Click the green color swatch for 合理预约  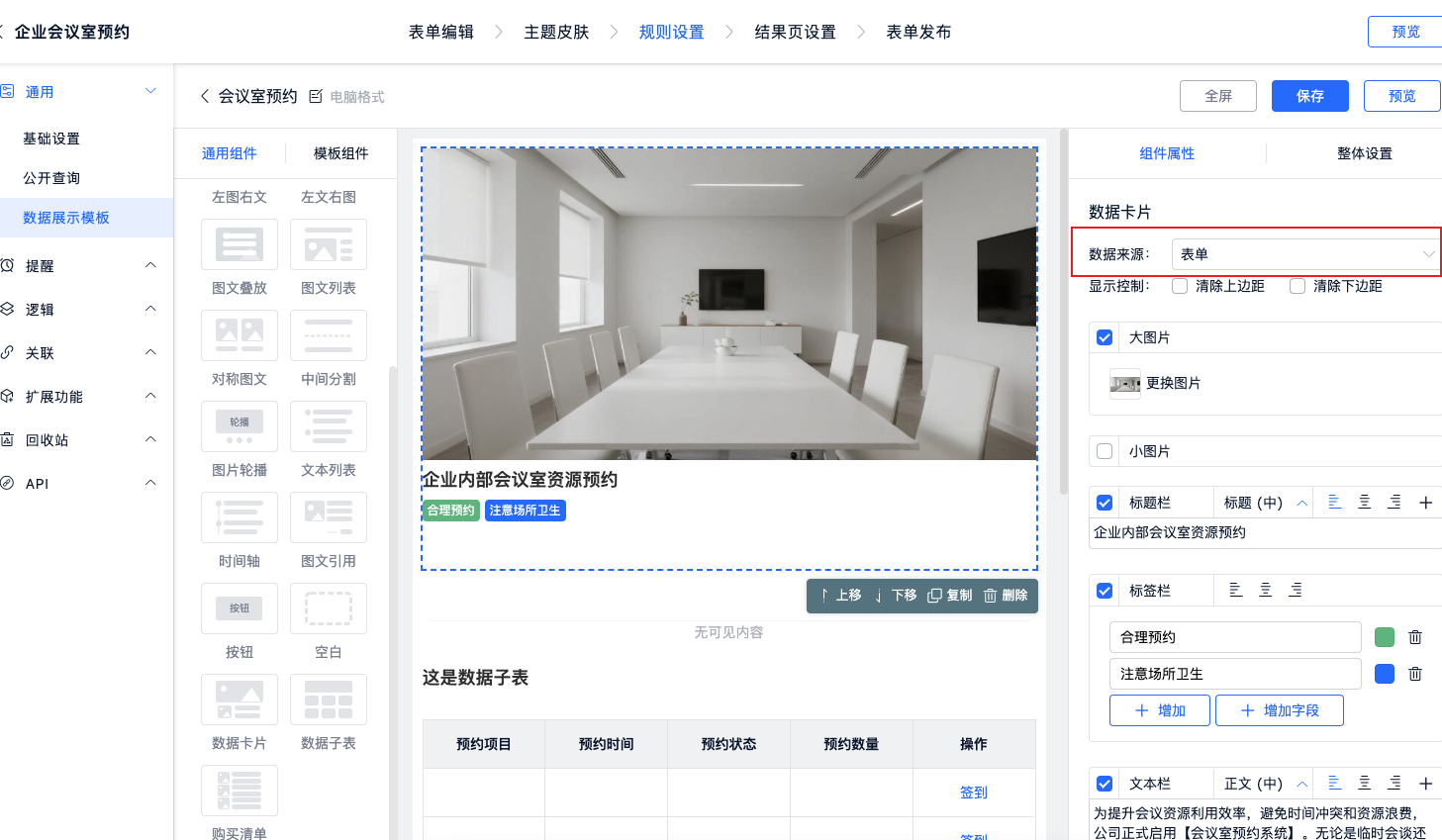1385,637
